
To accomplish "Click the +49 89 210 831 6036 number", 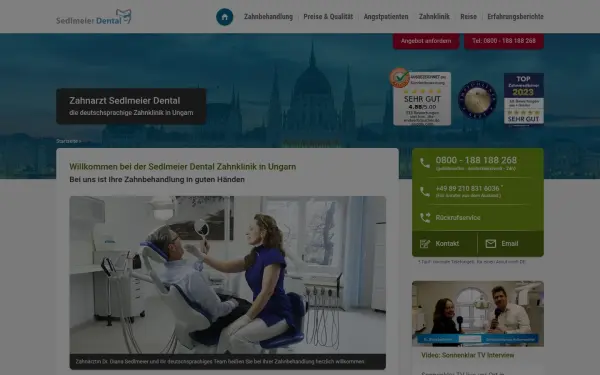I will [467, 189].
